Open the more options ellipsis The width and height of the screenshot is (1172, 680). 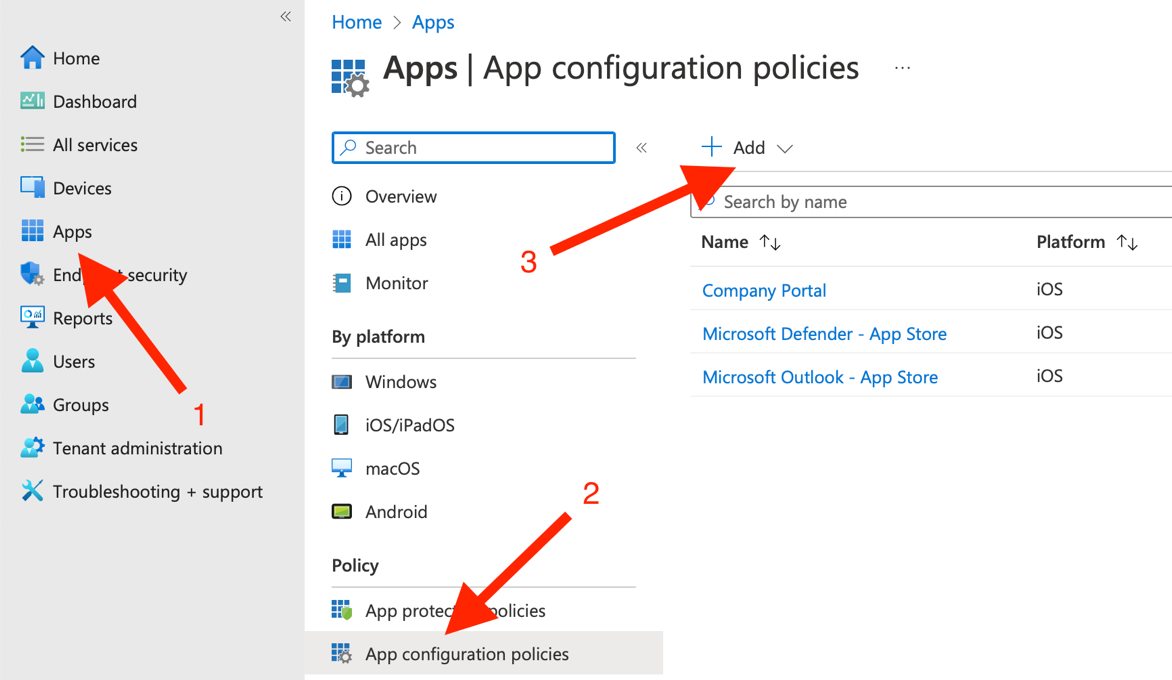[x=902, y=68]
